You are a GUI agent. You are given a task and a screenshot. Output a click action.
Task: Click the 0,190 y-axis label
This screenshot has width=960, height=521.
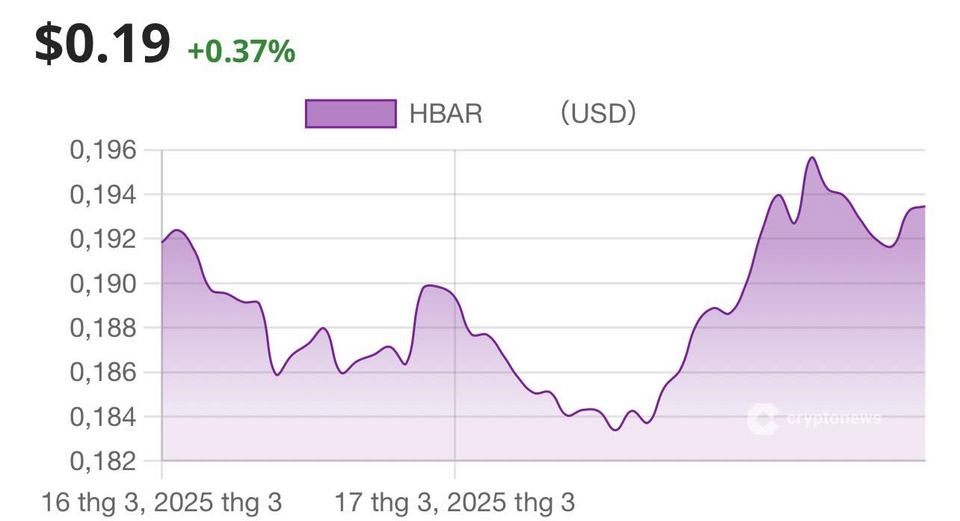pyautogui.click(x=102, y=284)
